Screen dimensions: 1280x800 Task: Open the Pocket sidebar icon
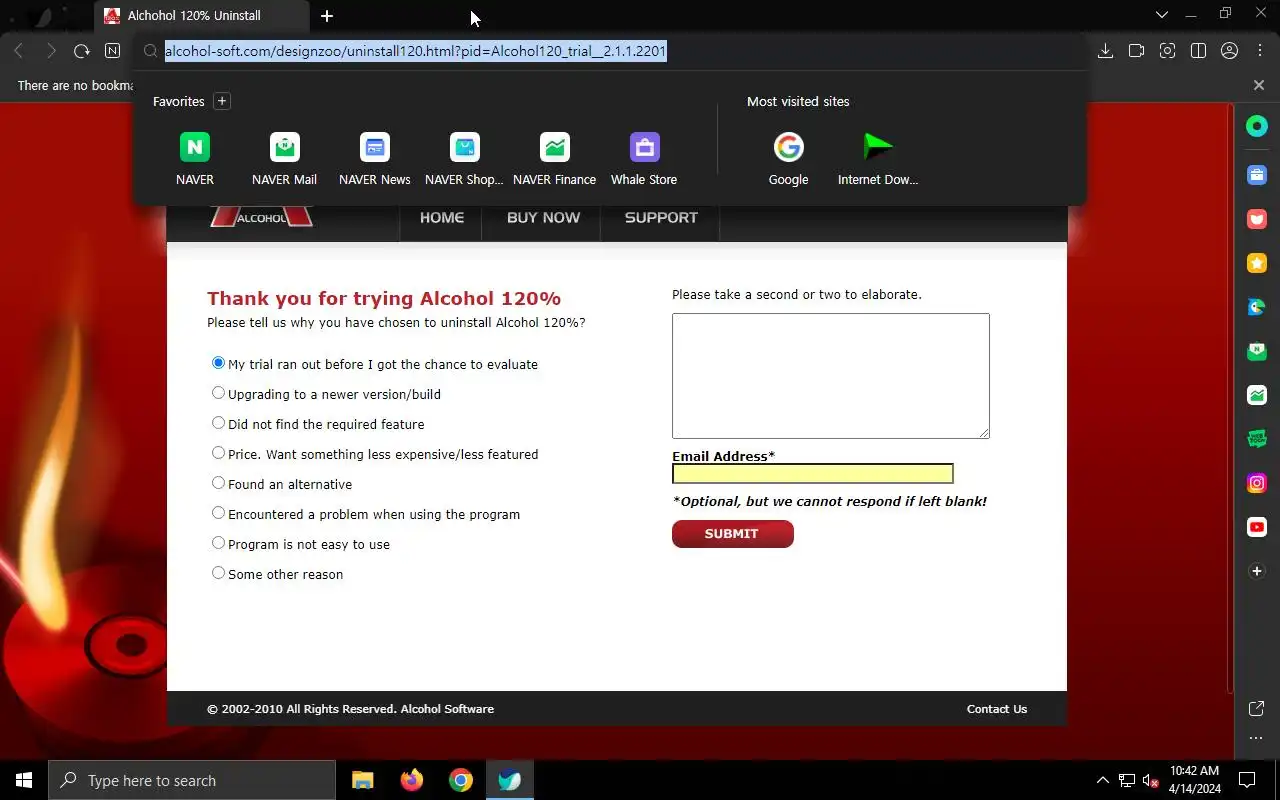coord(1257,219)
